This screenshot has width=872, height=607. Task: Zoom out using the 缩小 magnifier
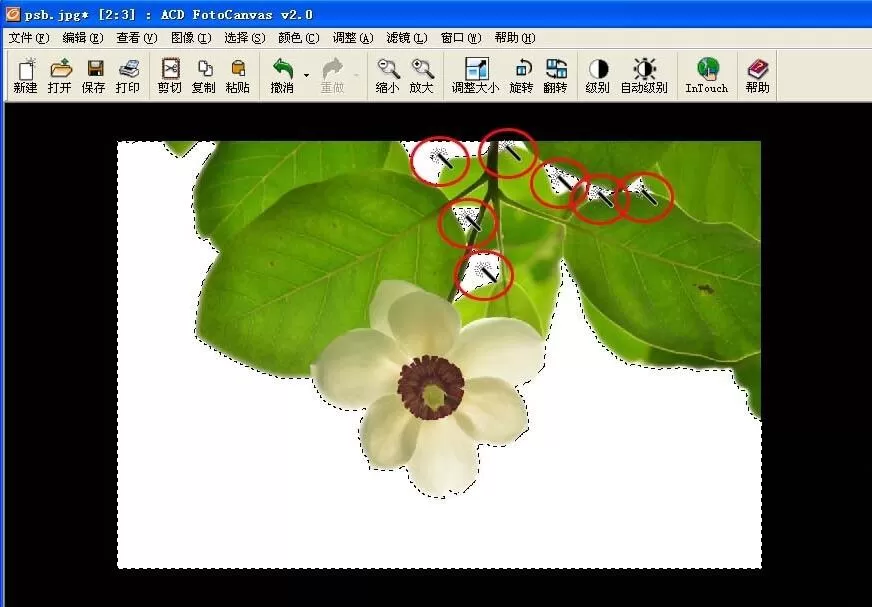pyautogui.click(x=388, y=76)
